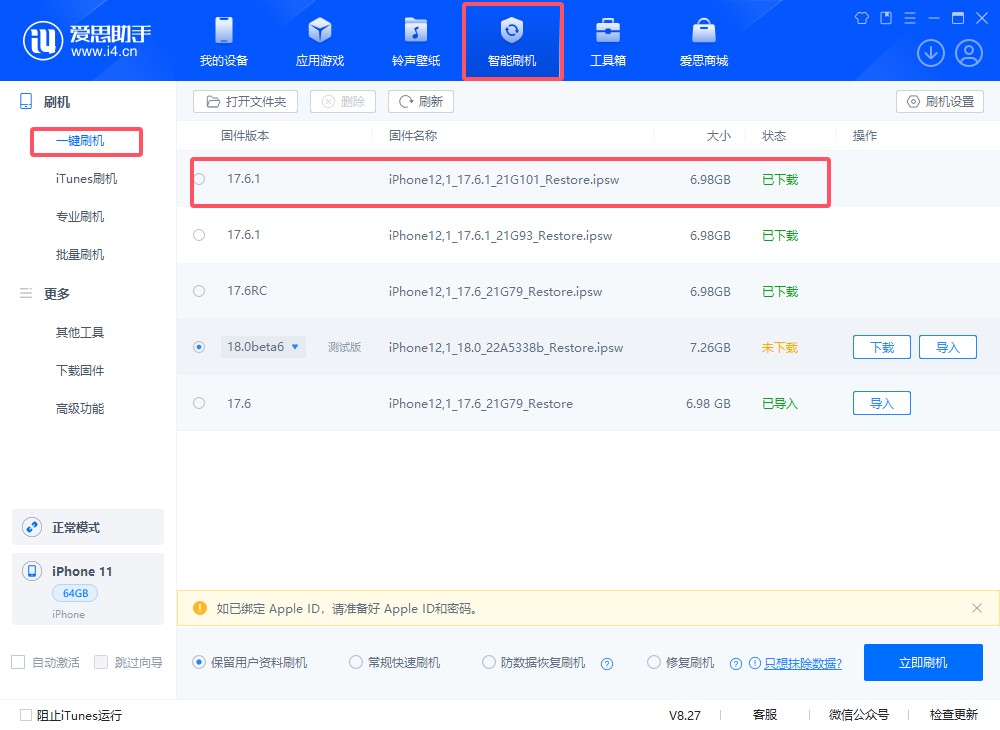Click 导入 button in 17.6 imported row
Viewport: 1000px width, 730px height.
(881, 403)
